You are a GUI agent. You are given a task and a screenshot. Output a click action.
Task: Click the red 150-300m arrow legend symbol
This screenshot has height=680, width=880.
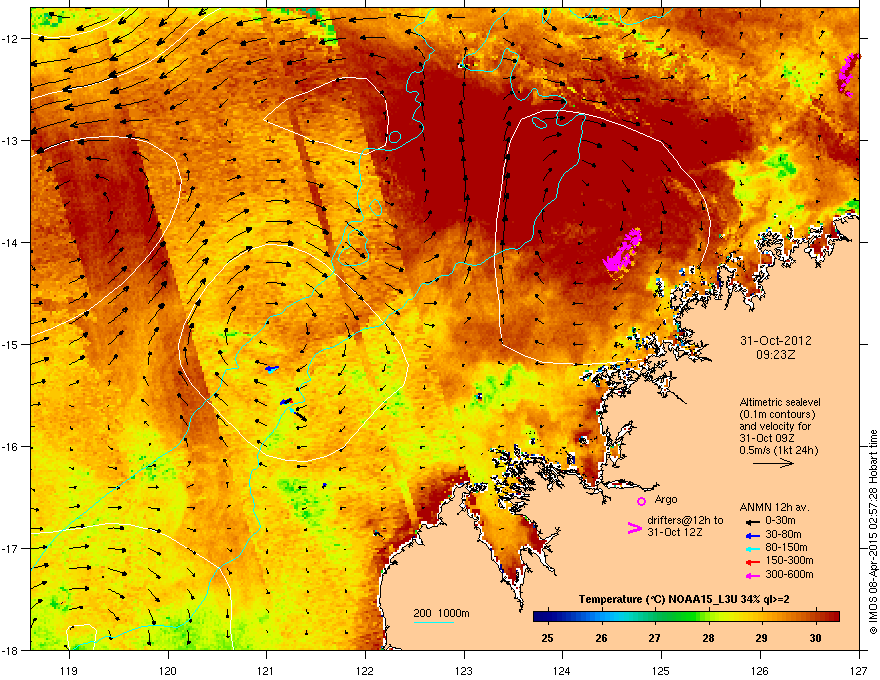(752, 562)
